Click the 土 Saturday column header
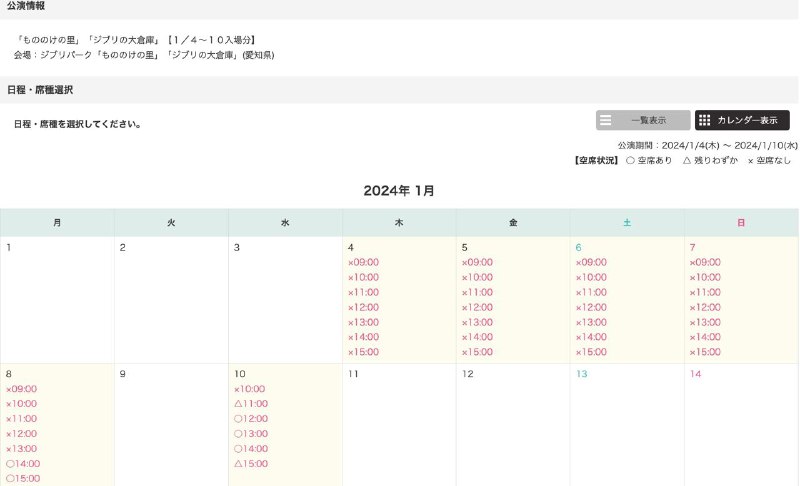This screenshot has width=800, height=486. pyautogui.click(x=627, y=223)
